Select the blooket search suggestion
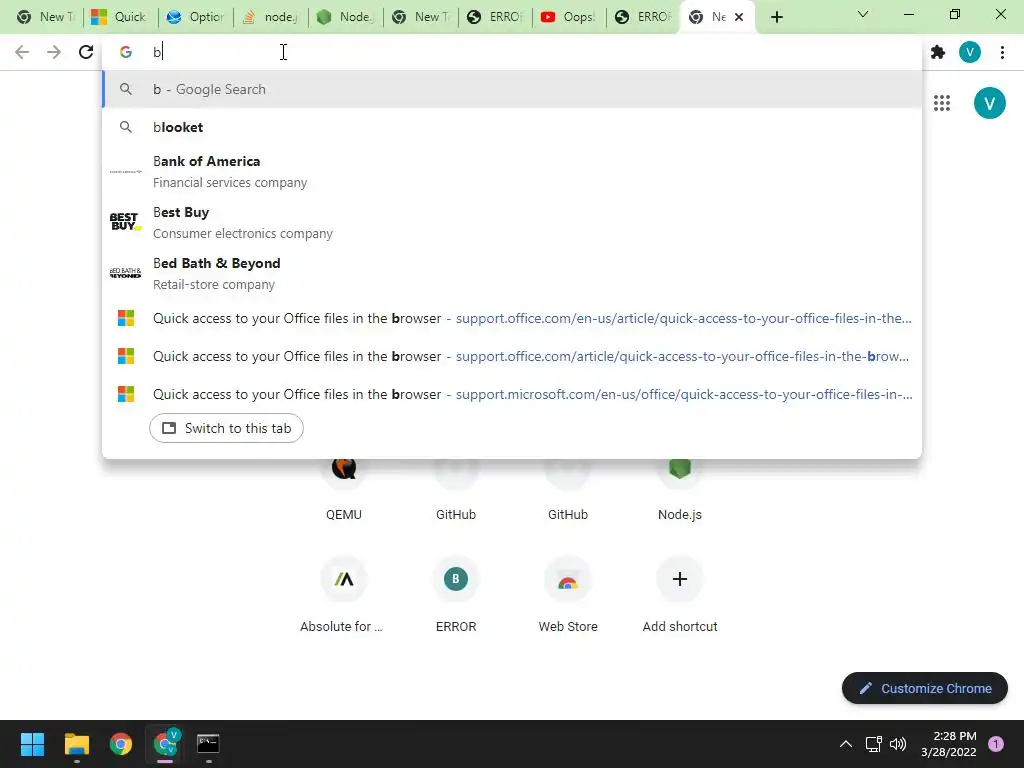Image resolution: width=1024 pixels, height=768 pixels. tap(512, 127)
